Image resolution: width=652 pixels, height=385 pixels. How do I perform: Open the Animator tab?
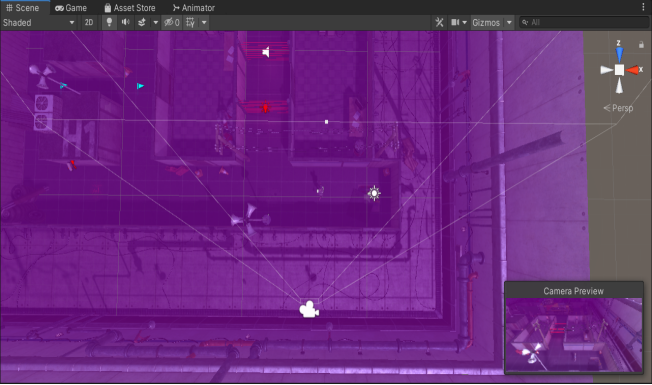tap(194, 7)
